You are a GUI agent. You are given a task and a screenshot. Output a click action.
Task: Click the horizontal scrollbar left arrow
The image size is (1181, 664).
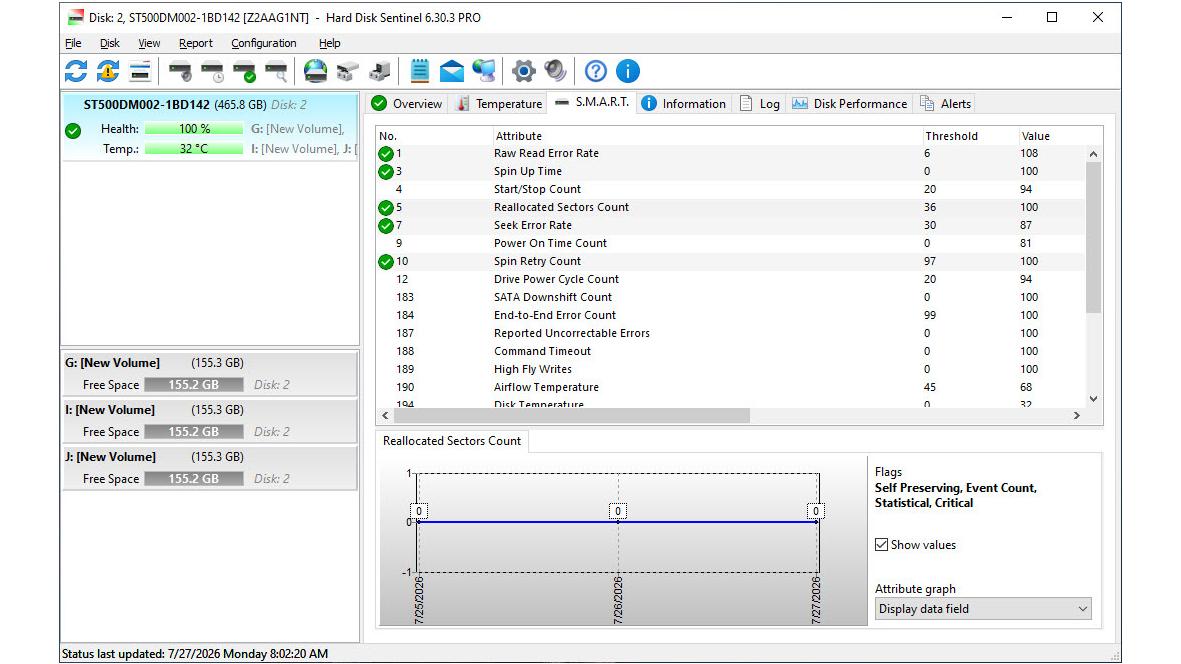[386, 416]
